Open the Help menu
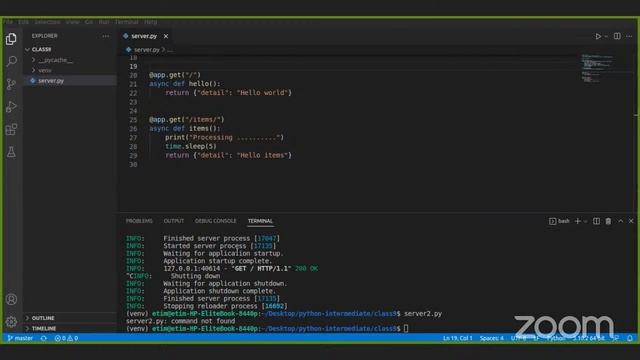 point(151,22)
